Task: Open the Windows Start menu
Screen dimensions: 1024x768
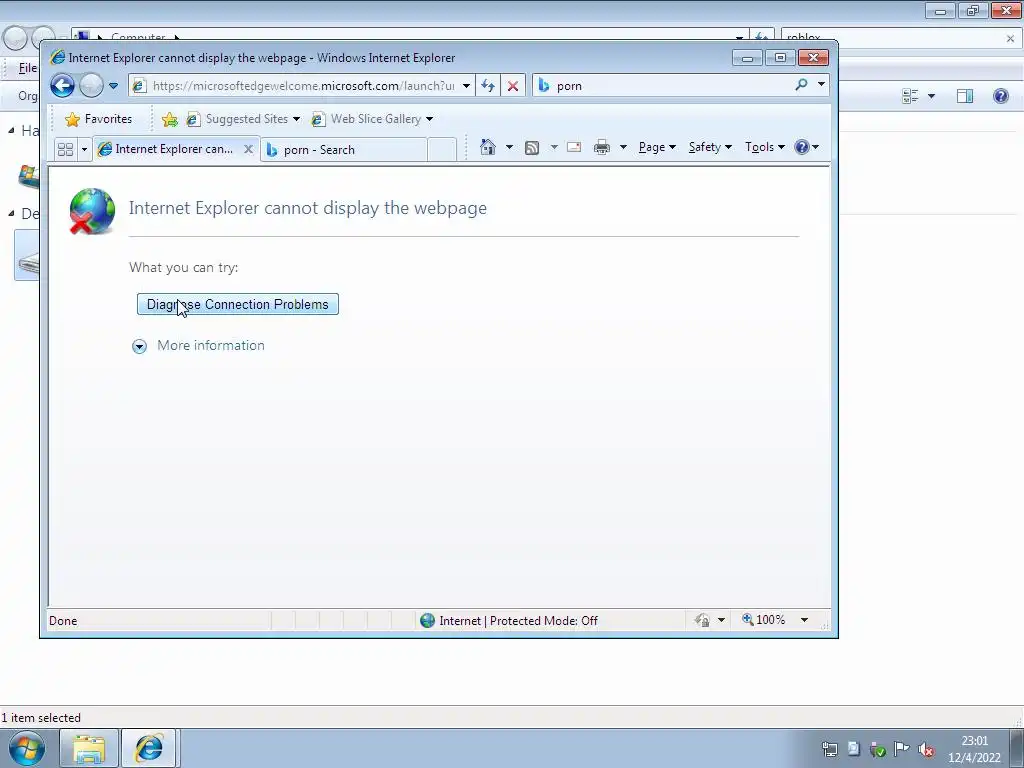Action: point(27,748)
